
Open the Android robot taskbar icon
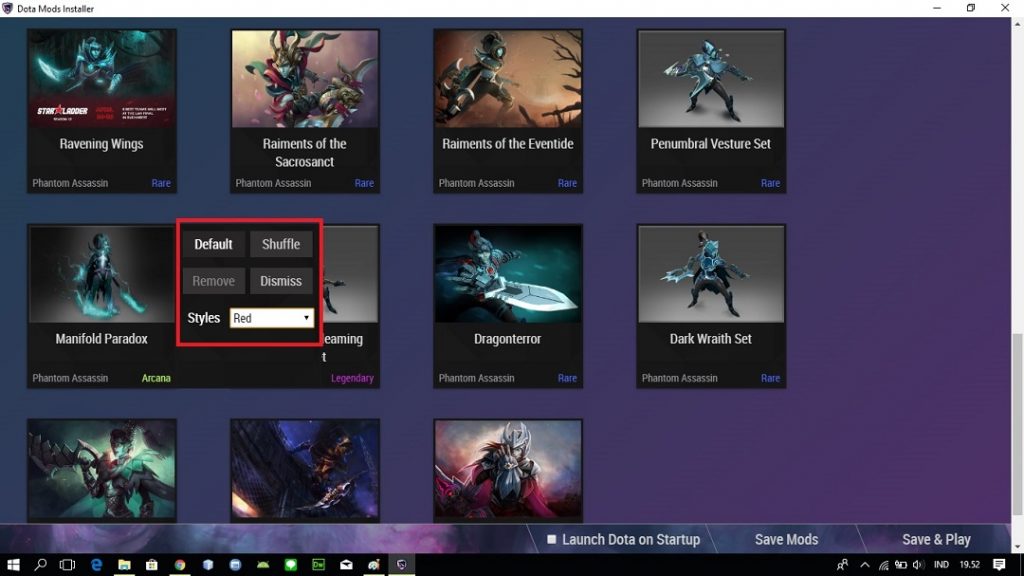point(263,565)
